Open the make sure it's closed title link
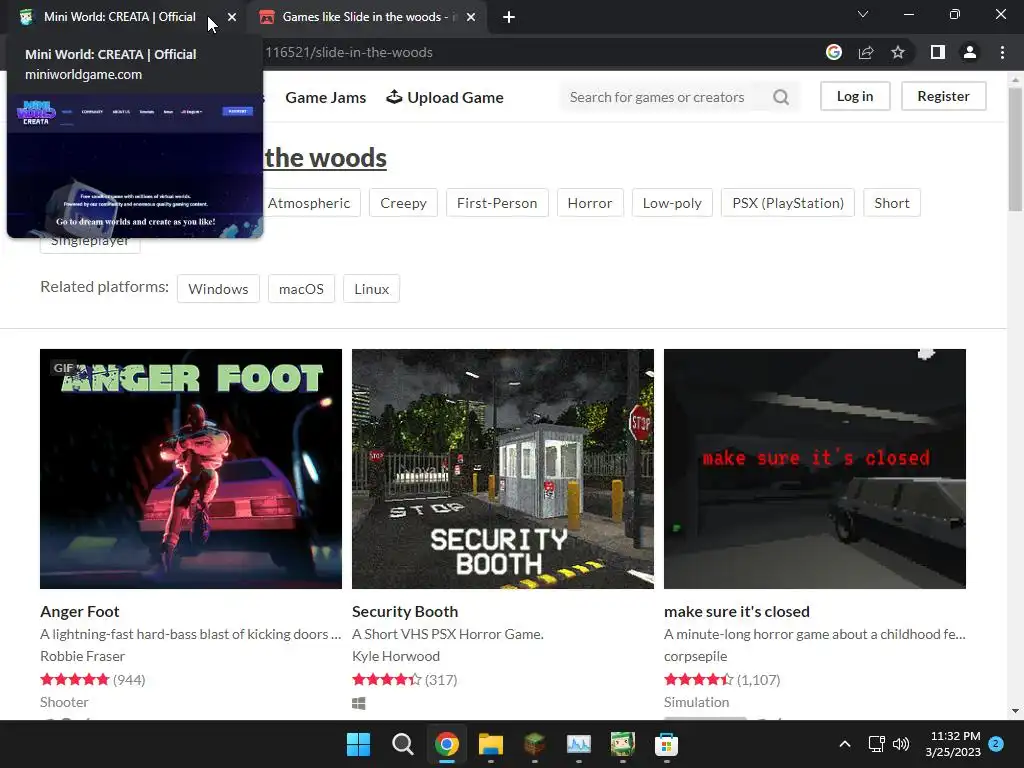 [x=737, y=611]
